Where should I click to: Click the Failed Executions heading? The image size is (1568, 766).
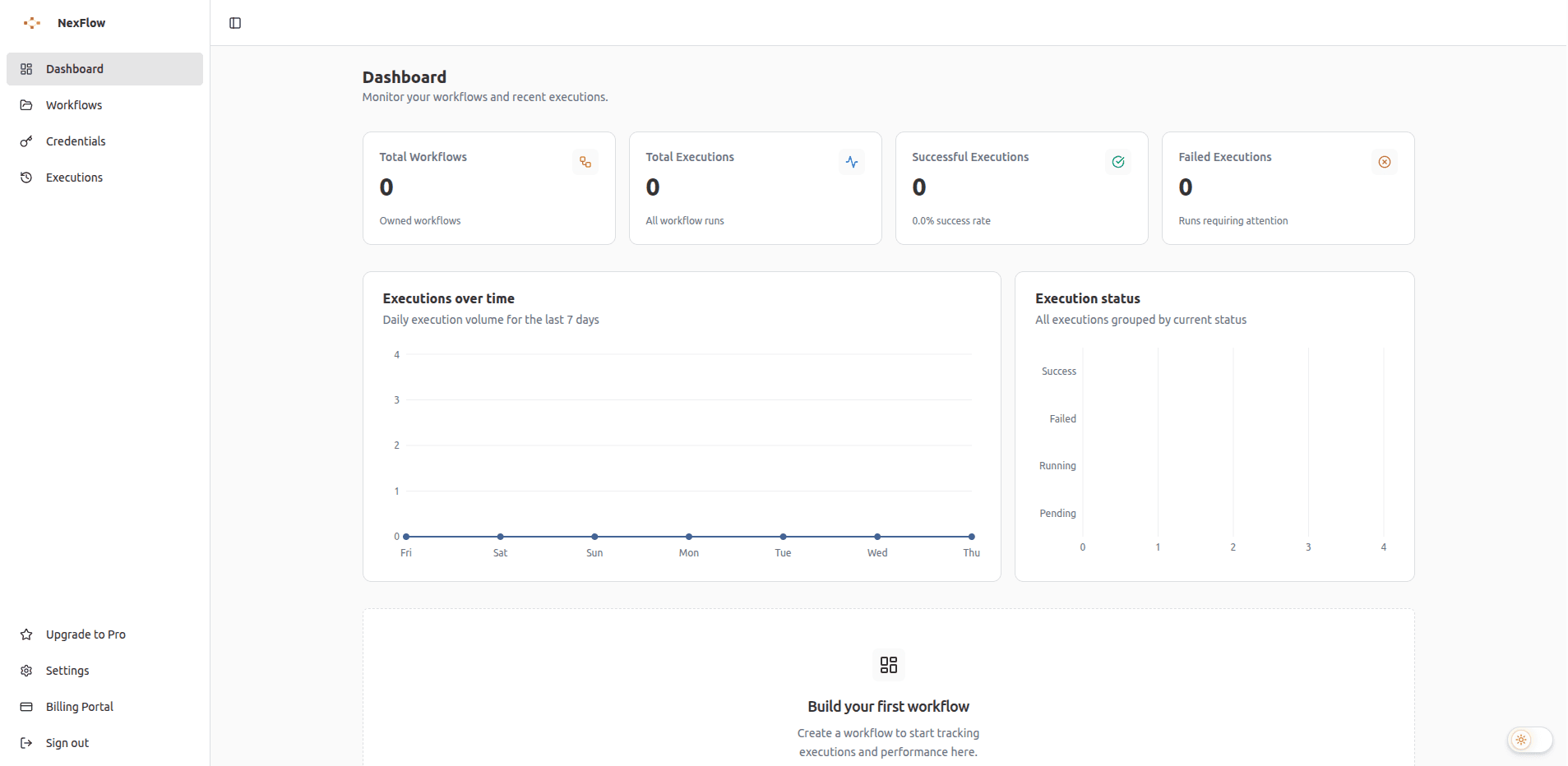[x=1225, y=157]
